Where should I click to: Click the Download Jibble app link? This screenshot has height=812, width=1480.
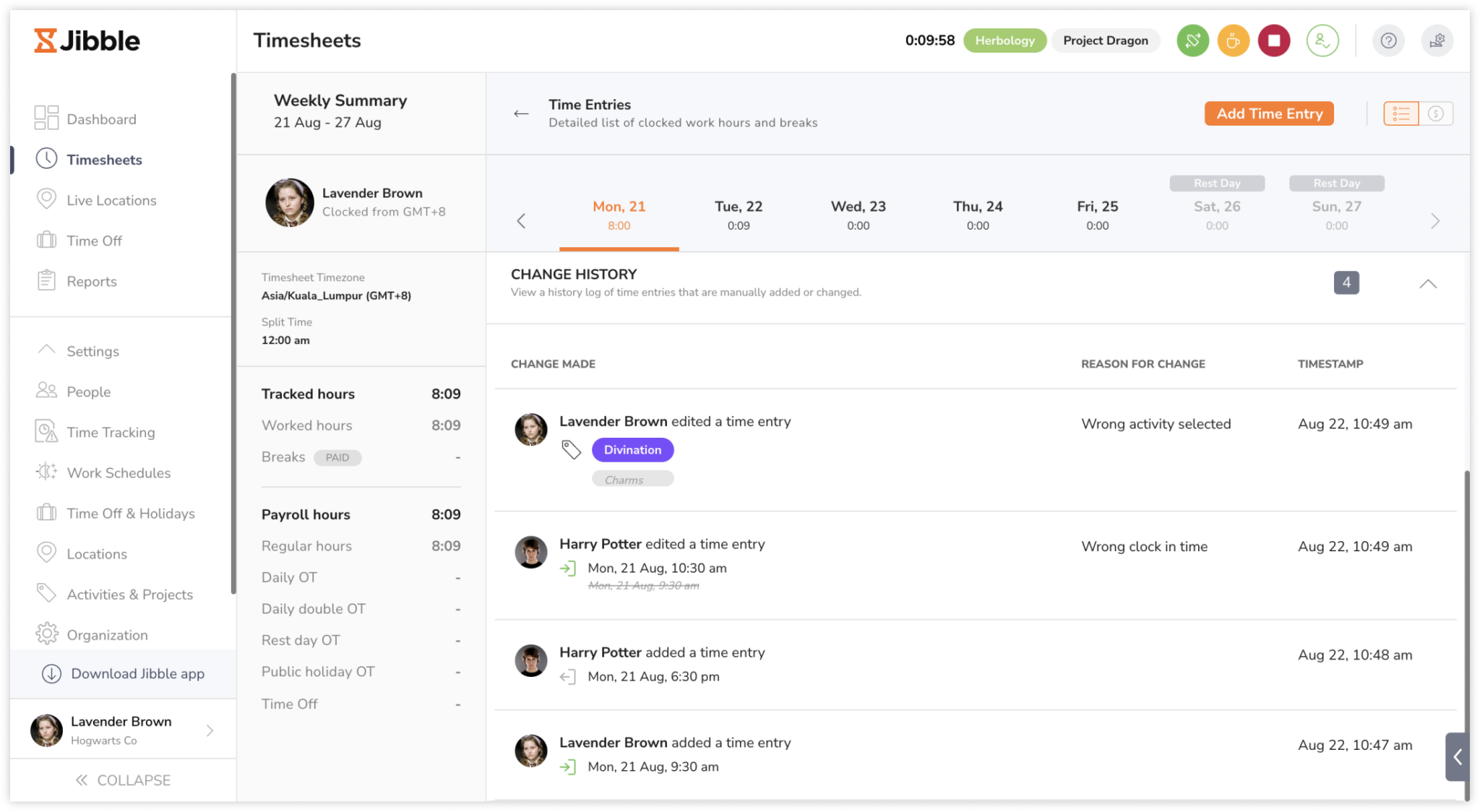(x=137, y=673)
